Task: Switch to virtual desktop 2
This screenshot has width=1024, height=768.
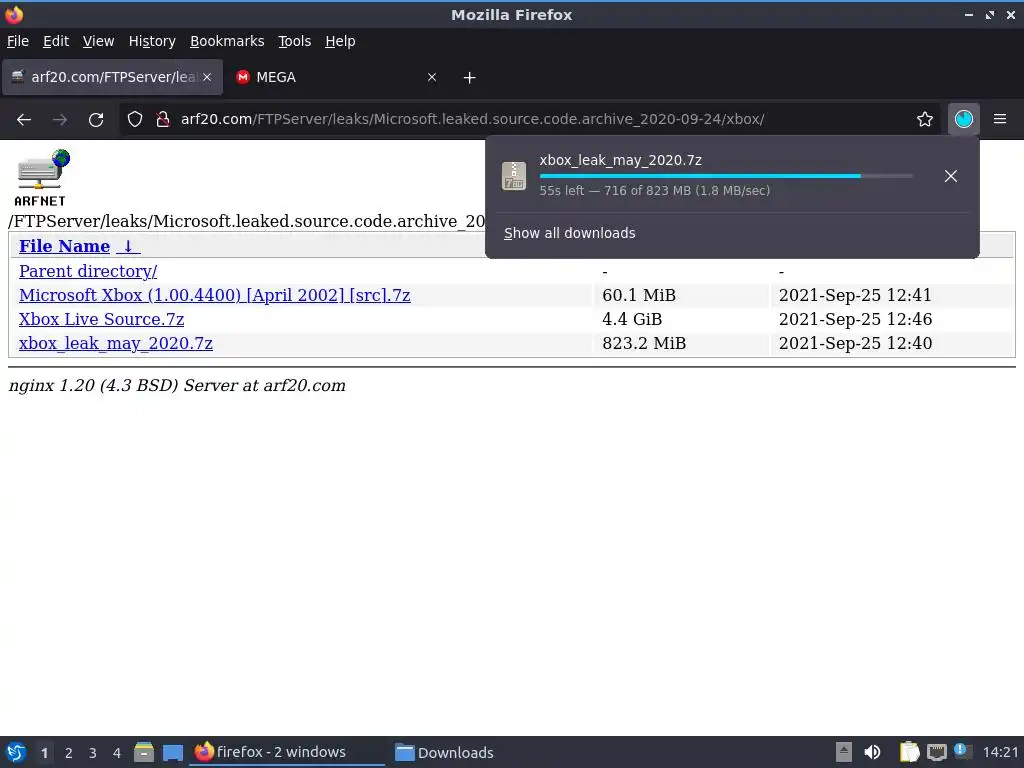Action: (x=69, y=753)
